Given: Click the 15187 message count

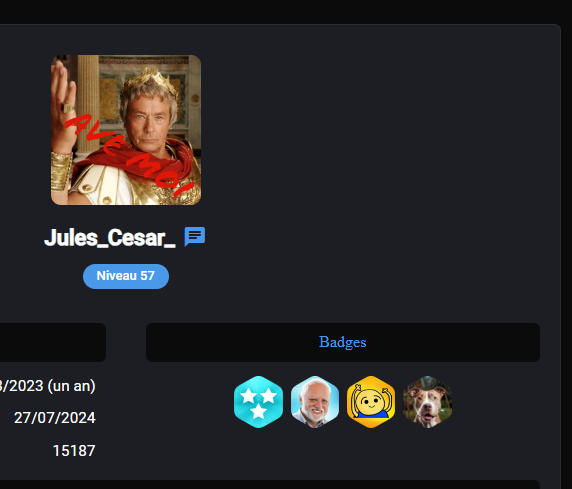Looking at the screenshot, I should [x=74, y=451].
